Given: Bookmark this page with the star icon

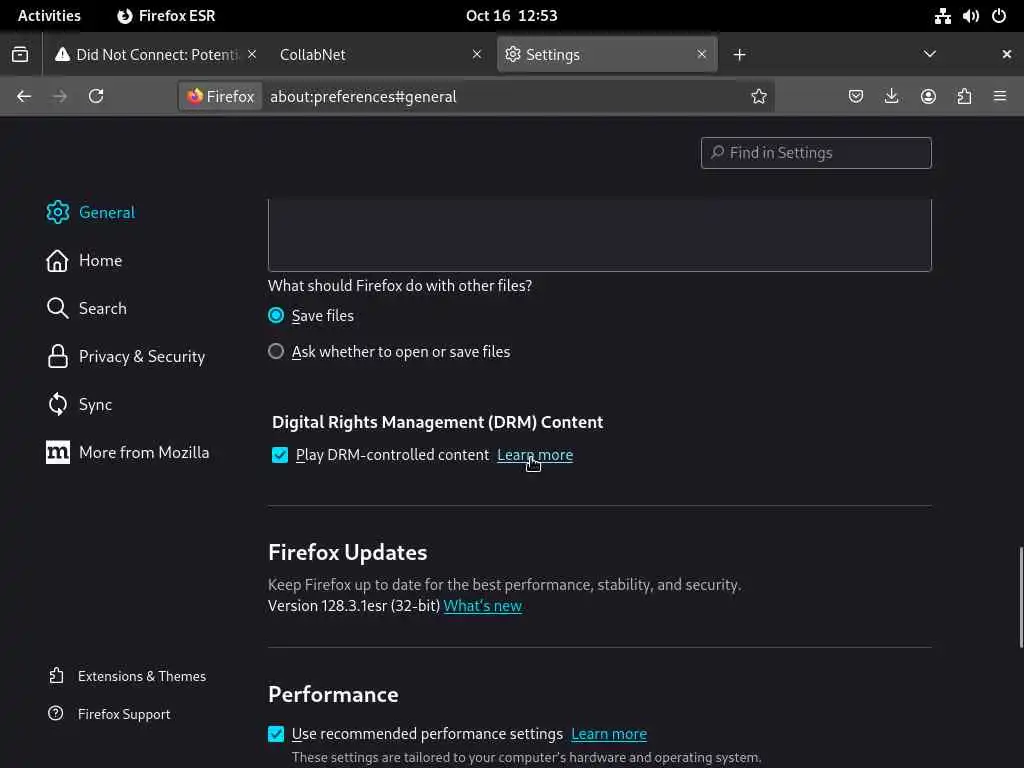Looking at the screenshot, I should tap(759, 96).
